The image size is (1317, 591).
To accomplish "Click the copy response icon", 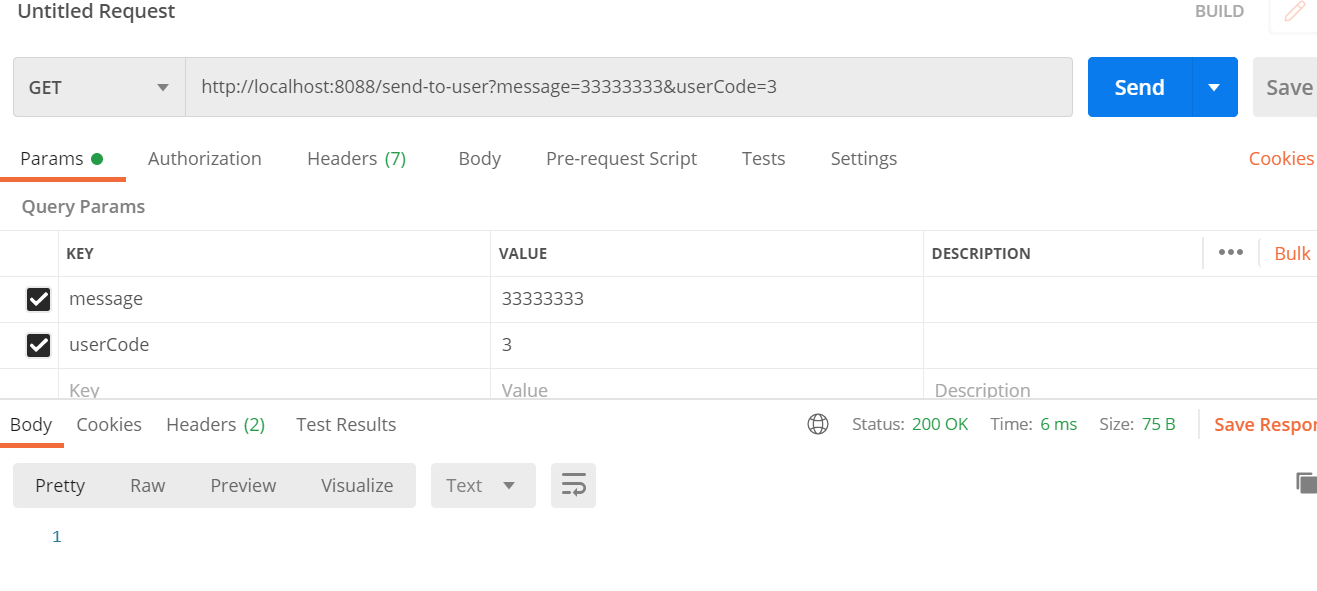I will (x=1306, y=483).
